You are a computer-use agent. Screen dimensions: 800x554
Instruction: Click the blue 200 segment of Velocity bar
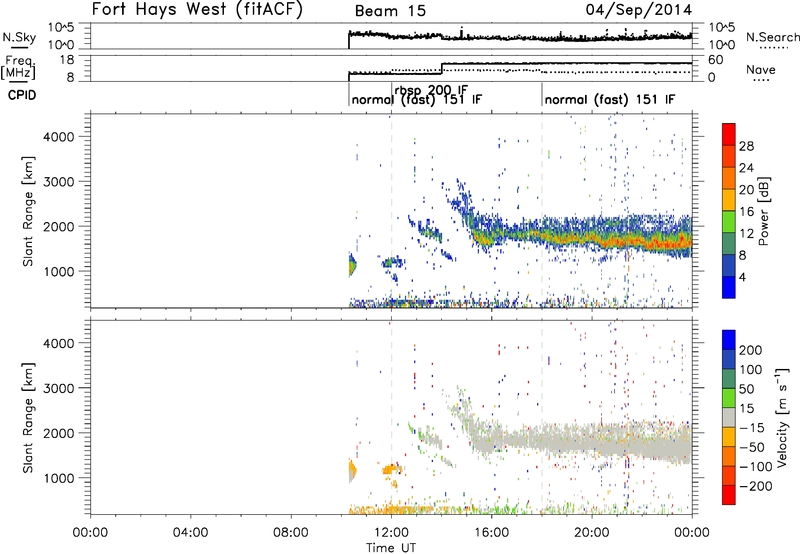point(729,340)
